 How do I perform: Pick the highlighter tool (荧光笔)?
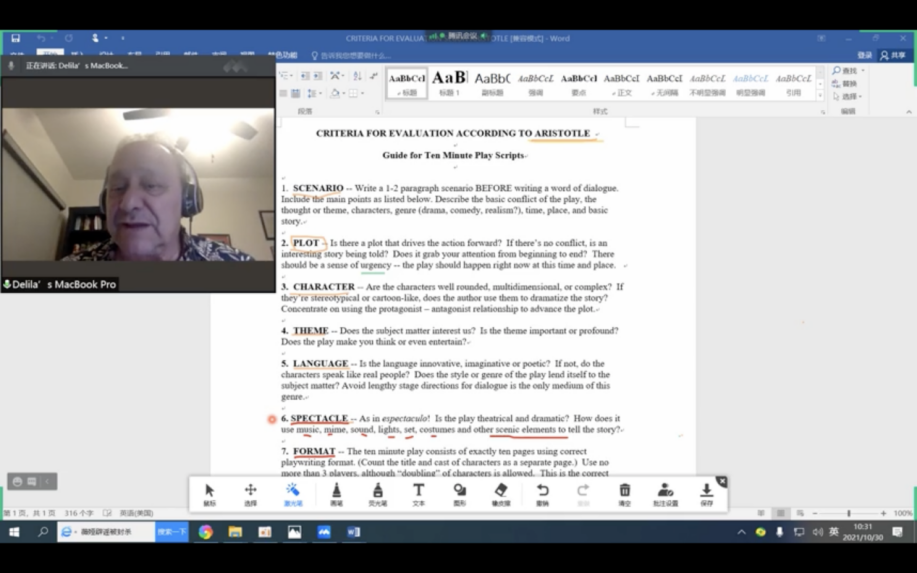pos(377,493)
